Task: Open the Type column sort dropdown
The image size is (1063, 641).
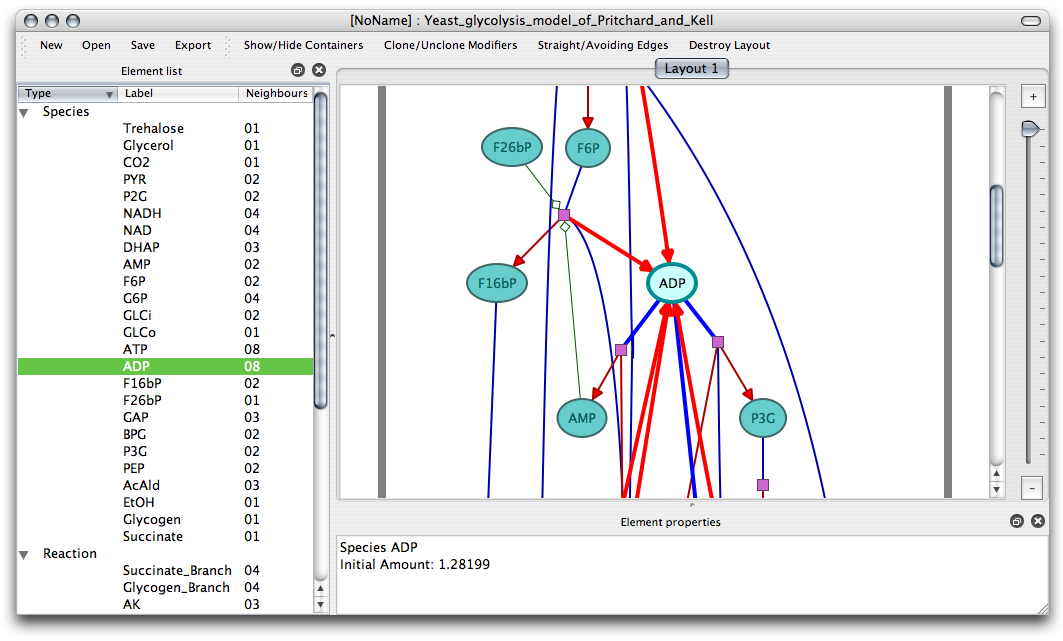Action: [109, 94]
